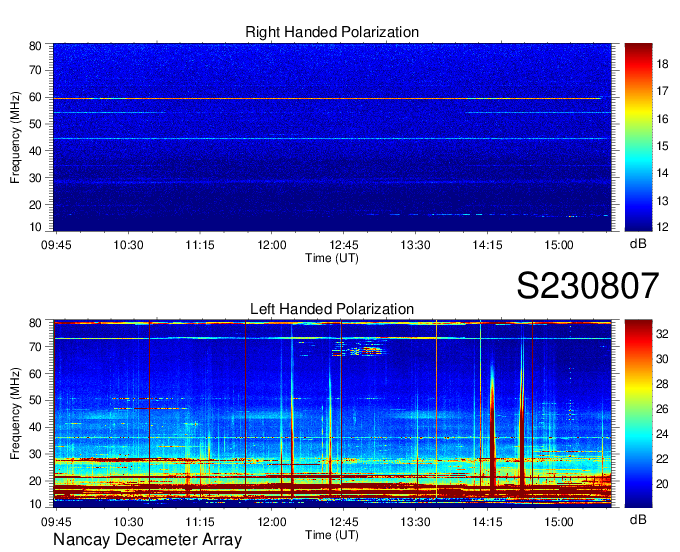Click the 15 value on the colorbar
The image size is (680, 552).
click(662, 146)
